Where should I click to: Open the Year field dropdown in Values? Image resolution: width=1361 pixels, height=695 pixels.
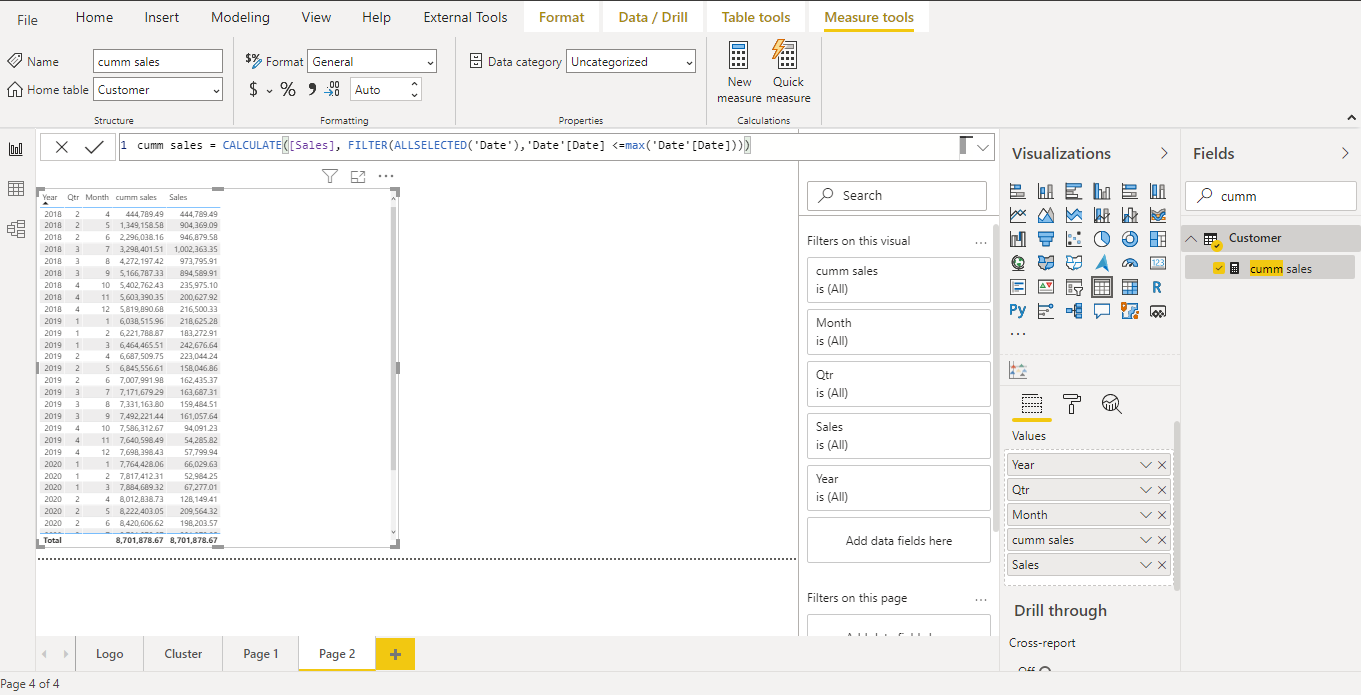pos(1146,465)
